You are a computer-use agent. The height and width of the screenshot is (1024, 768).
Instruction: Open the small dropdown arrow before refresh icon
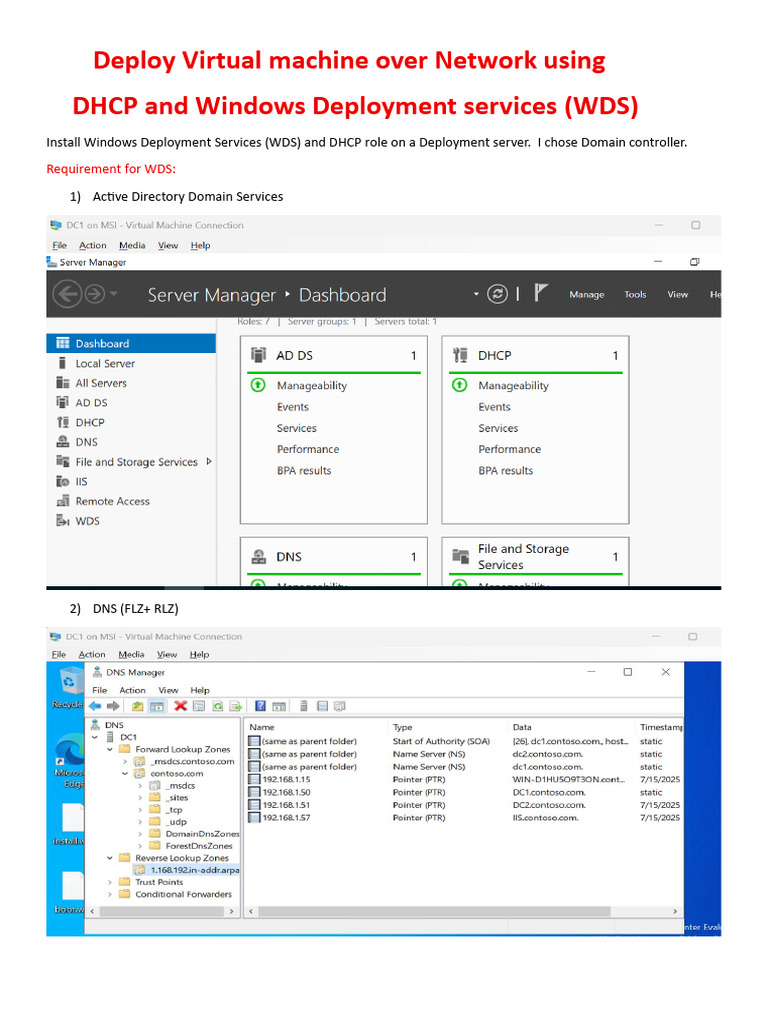click(476, 294)
